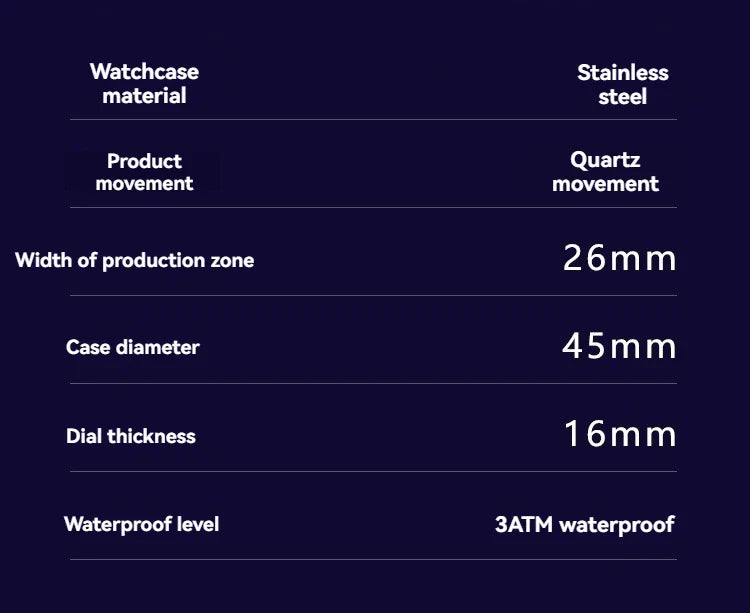Select the 16mm dial thickness value
The height and width of the screenshot is (613, 750).
[619, 435]
